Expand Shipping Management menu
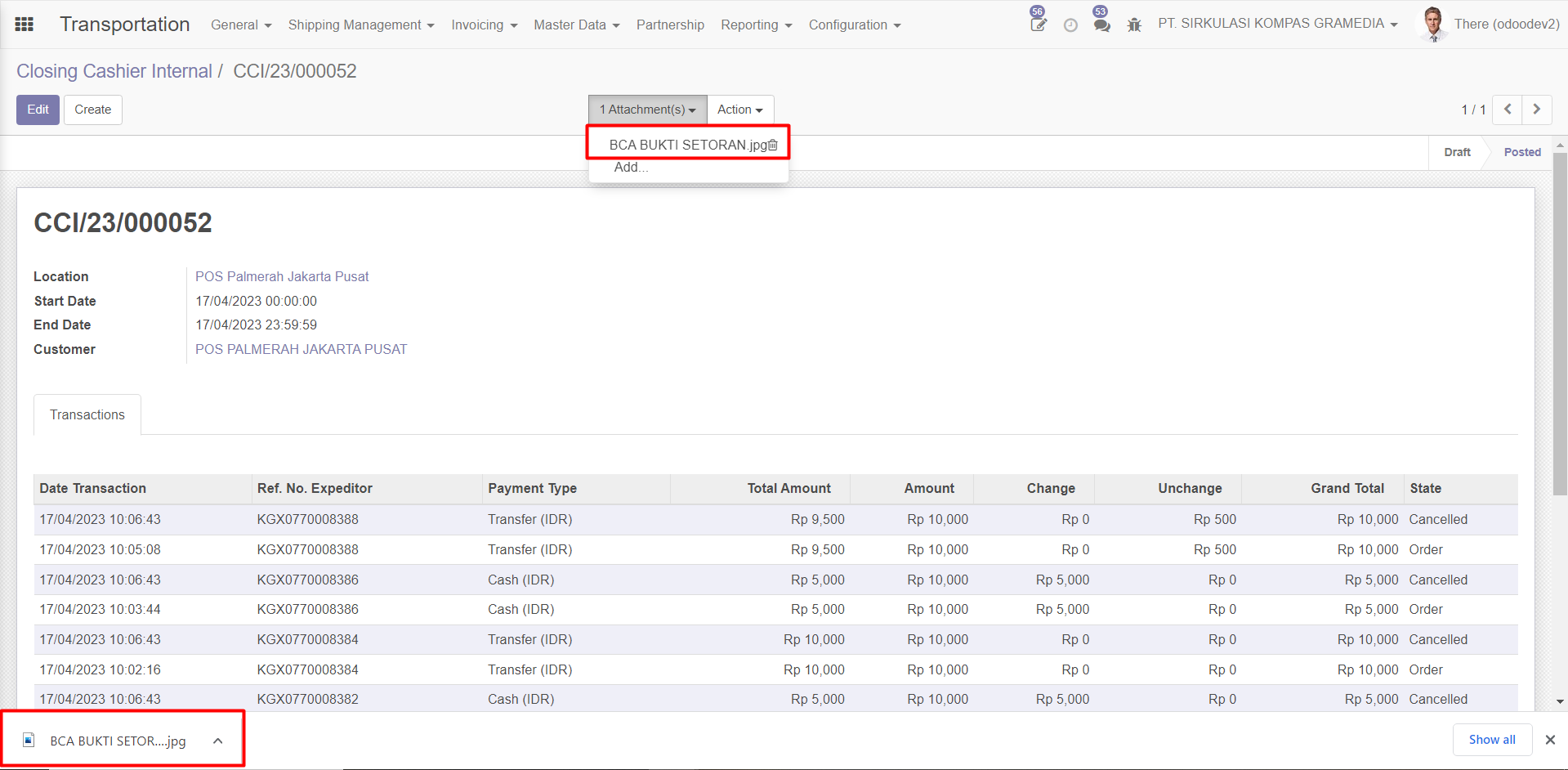This screenshot has height=770, width=1568. click(x=361, y=25)
